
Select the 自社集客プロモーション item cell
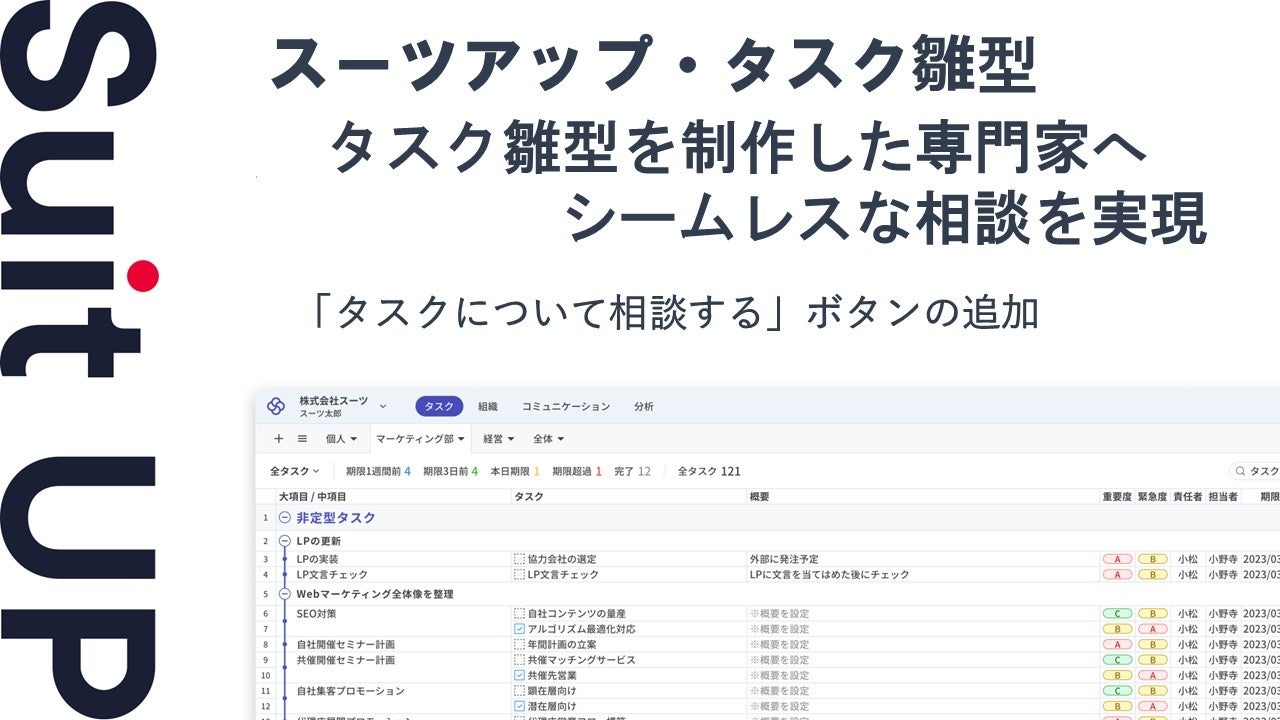coord(350,691)
